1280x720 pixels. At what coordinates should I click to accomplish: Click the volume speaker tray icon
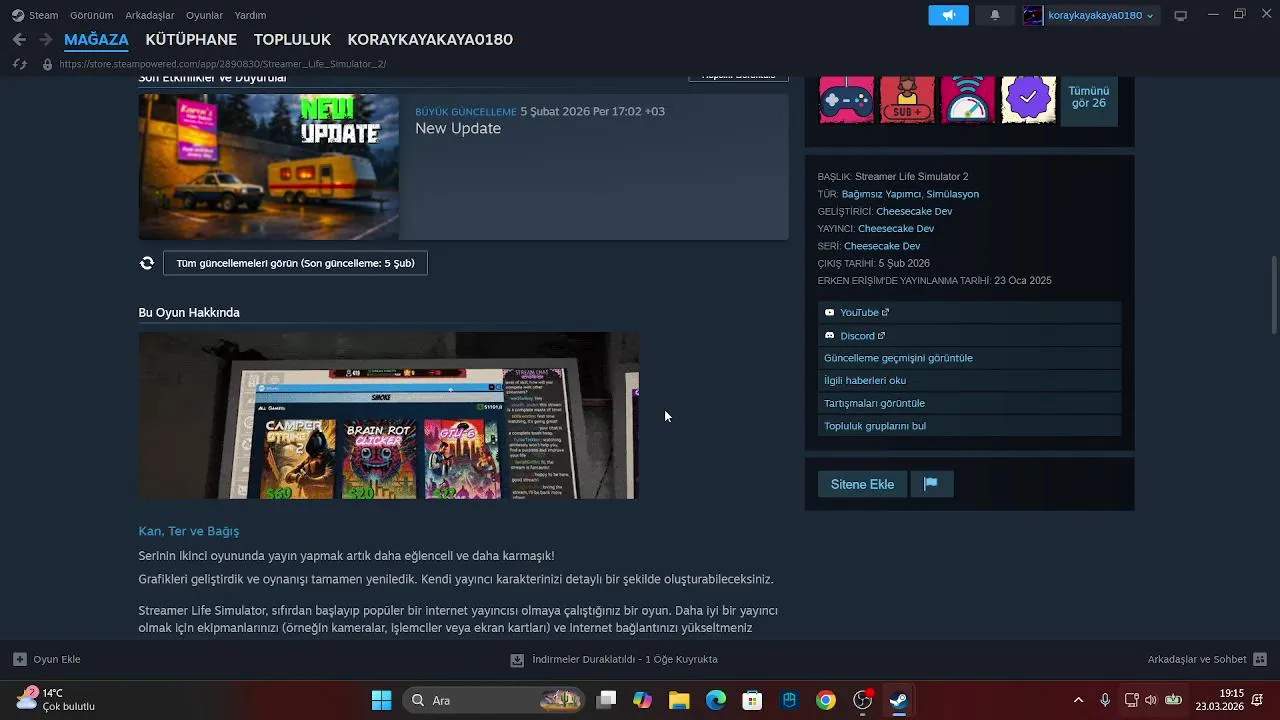click(x=1151, y=700)
